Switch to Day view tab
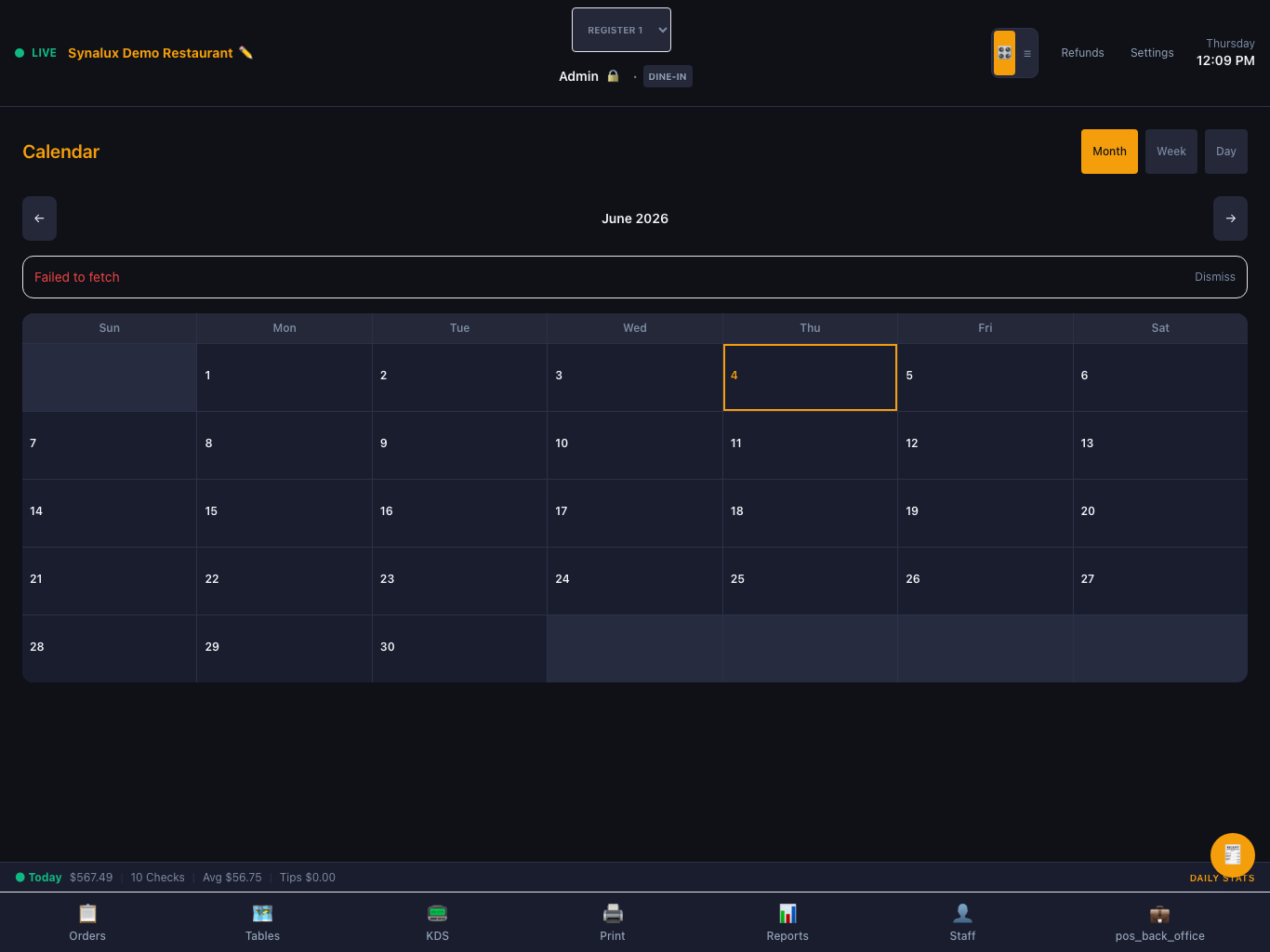This screenshot has height=952, width=1270. [x=1226, y=152]
